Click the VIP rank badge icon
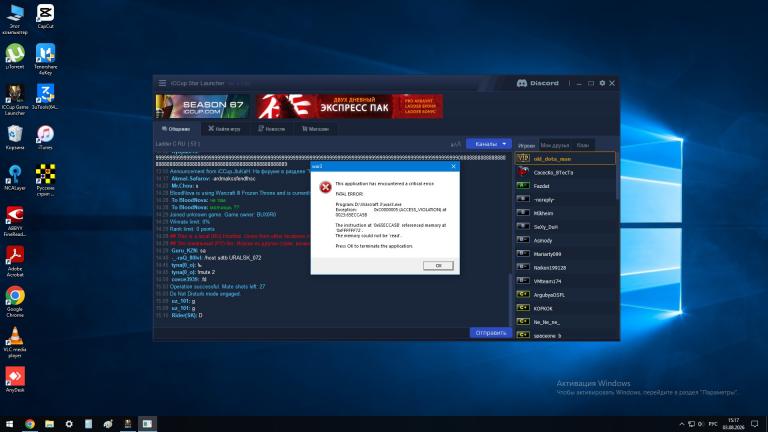This screenshot has height=432, width=768. [523, 158]
